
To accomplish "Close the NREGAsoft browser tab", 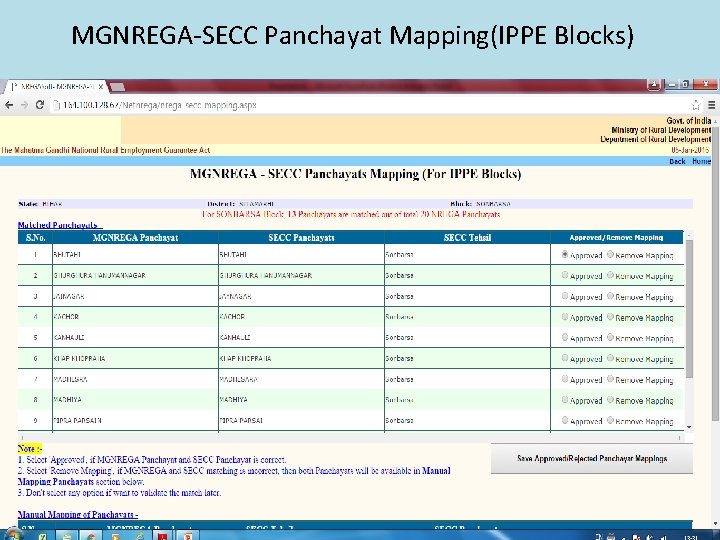I will point(101,86).
